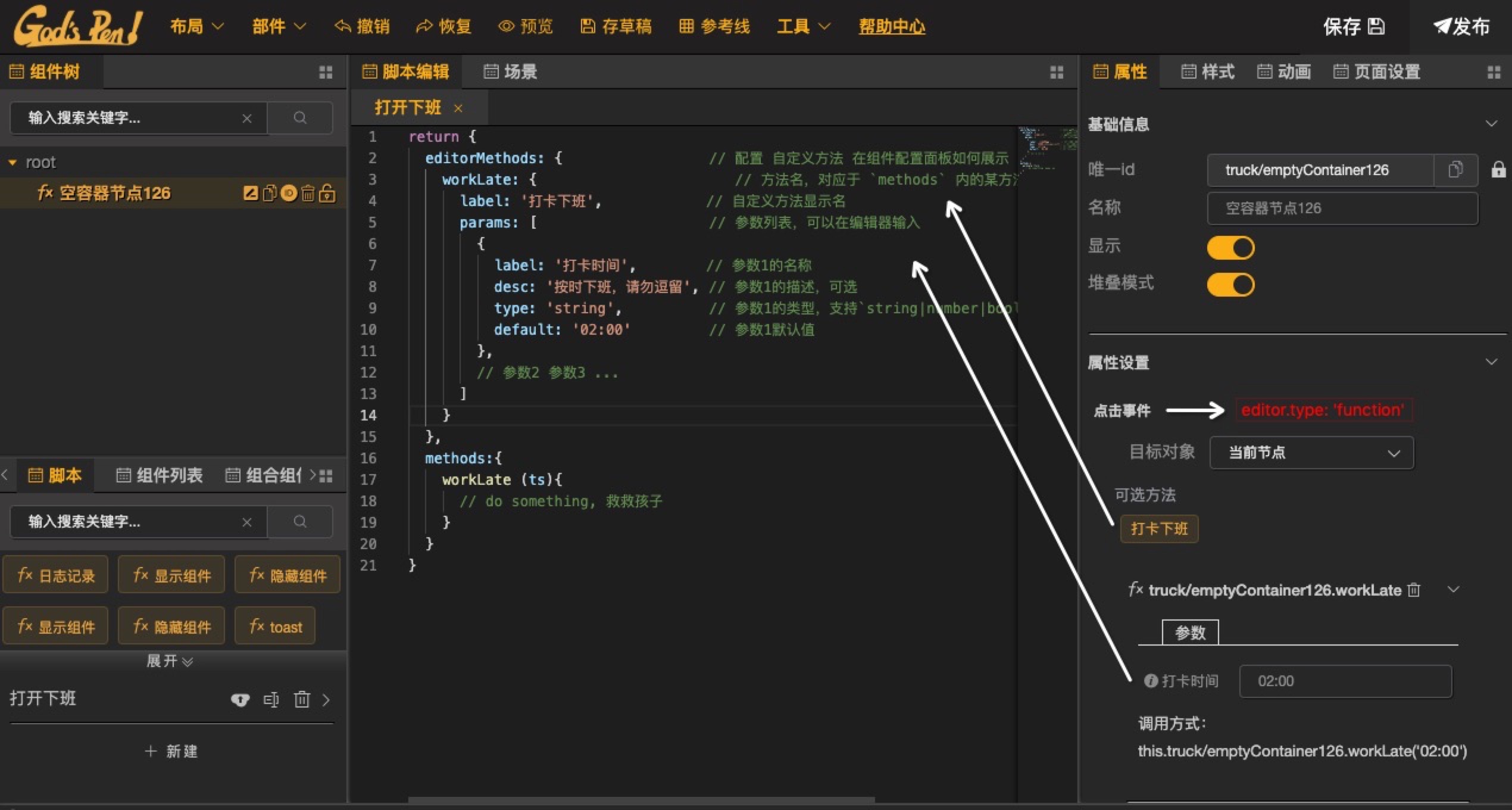Viewport: 1512px width, 810px height.
Task: Collapse the root node in the component tree
Action: click(x=12, y=161)
